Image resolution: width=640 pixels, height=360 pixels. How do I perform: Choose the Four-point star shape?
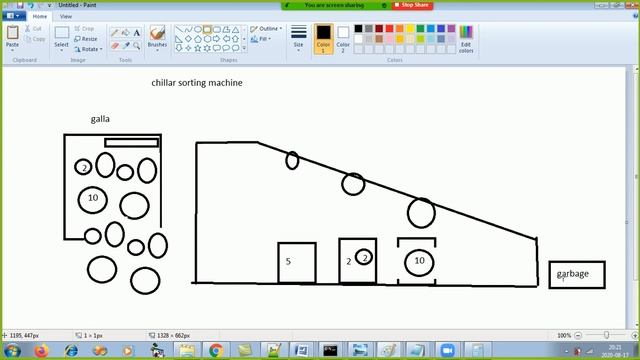(188, 48)
